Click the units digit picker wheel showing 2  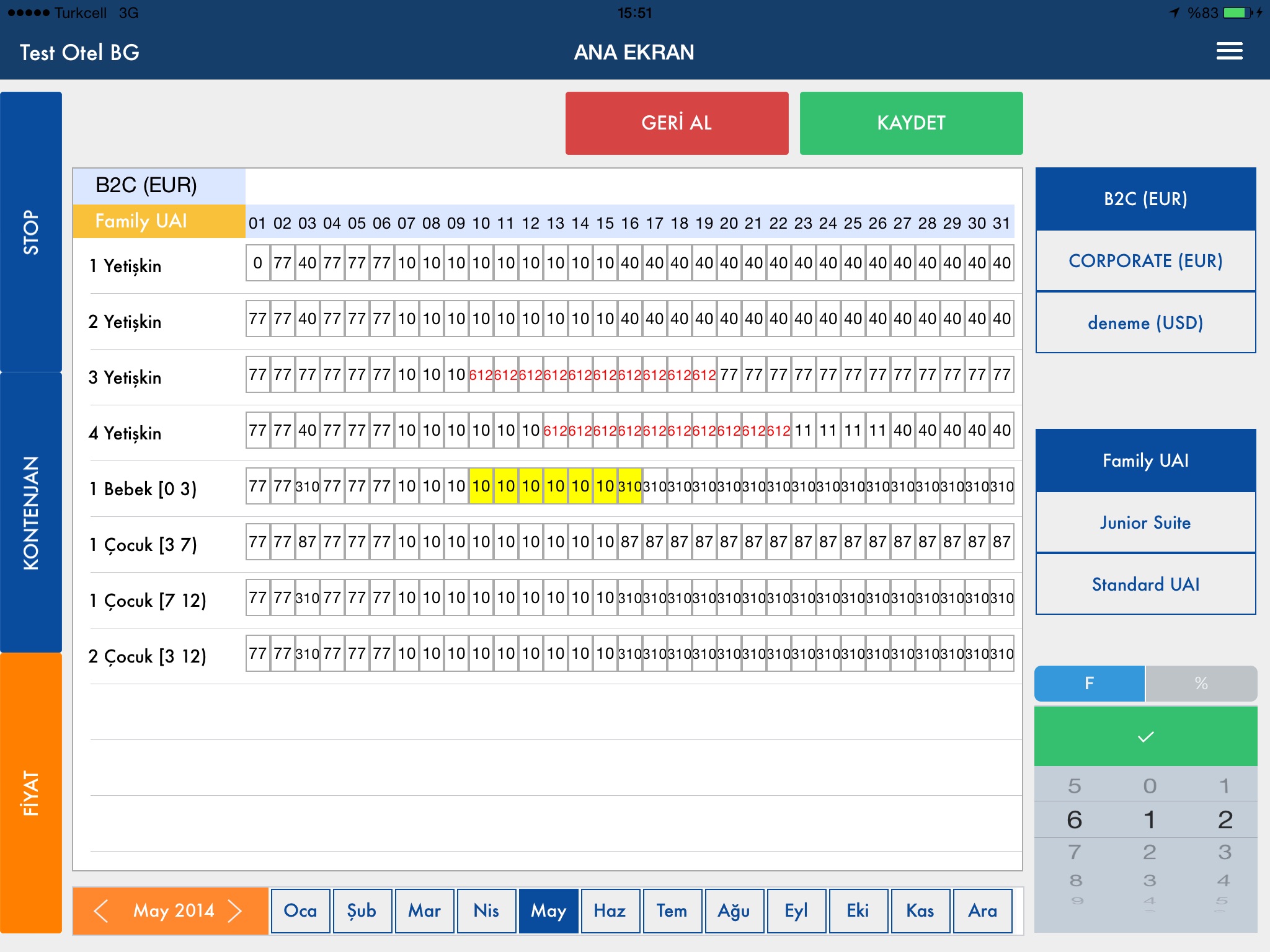click(1225, 820)
